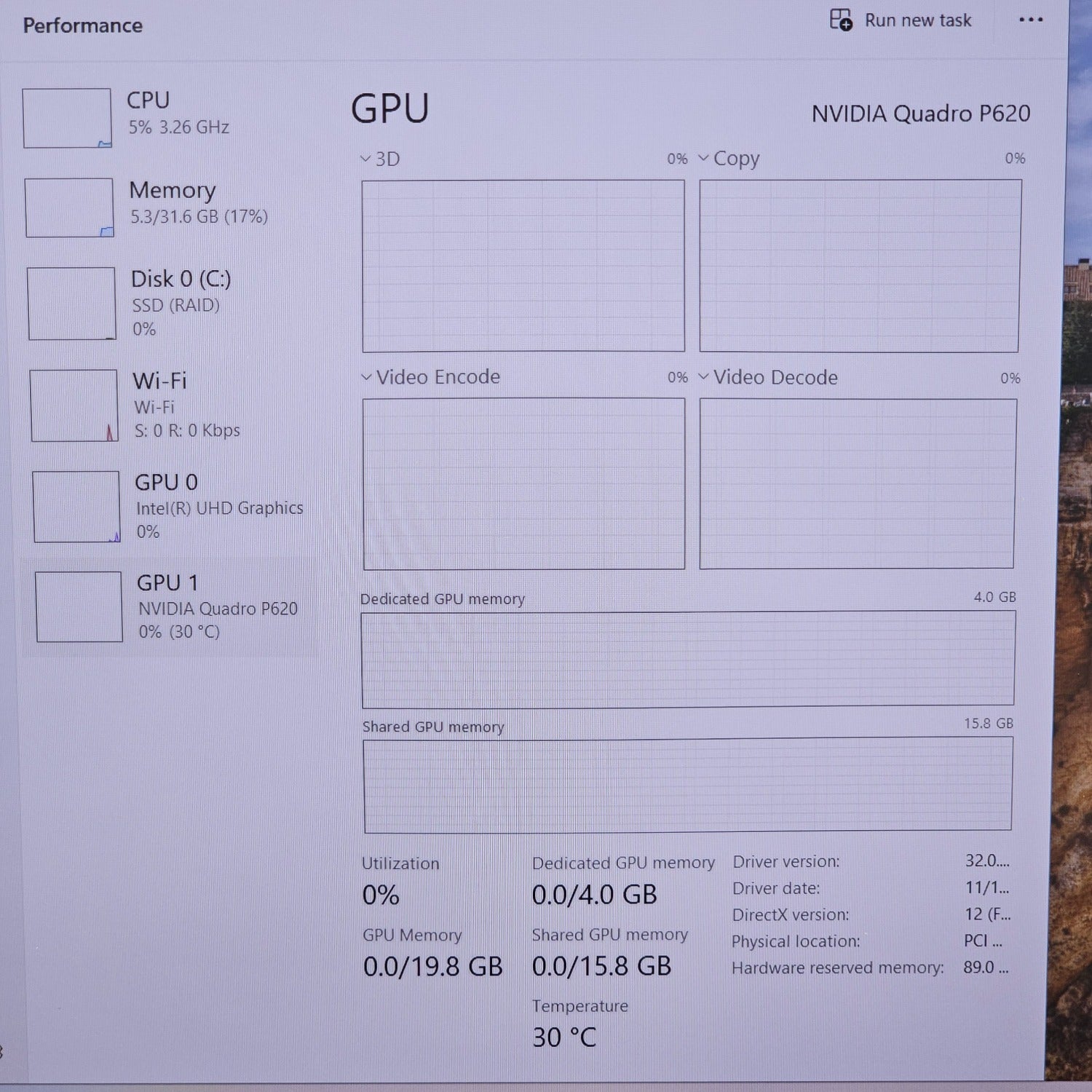Click the Utilization 0% value
This screenshot has height=1092, width=1092.
point(381,895)
